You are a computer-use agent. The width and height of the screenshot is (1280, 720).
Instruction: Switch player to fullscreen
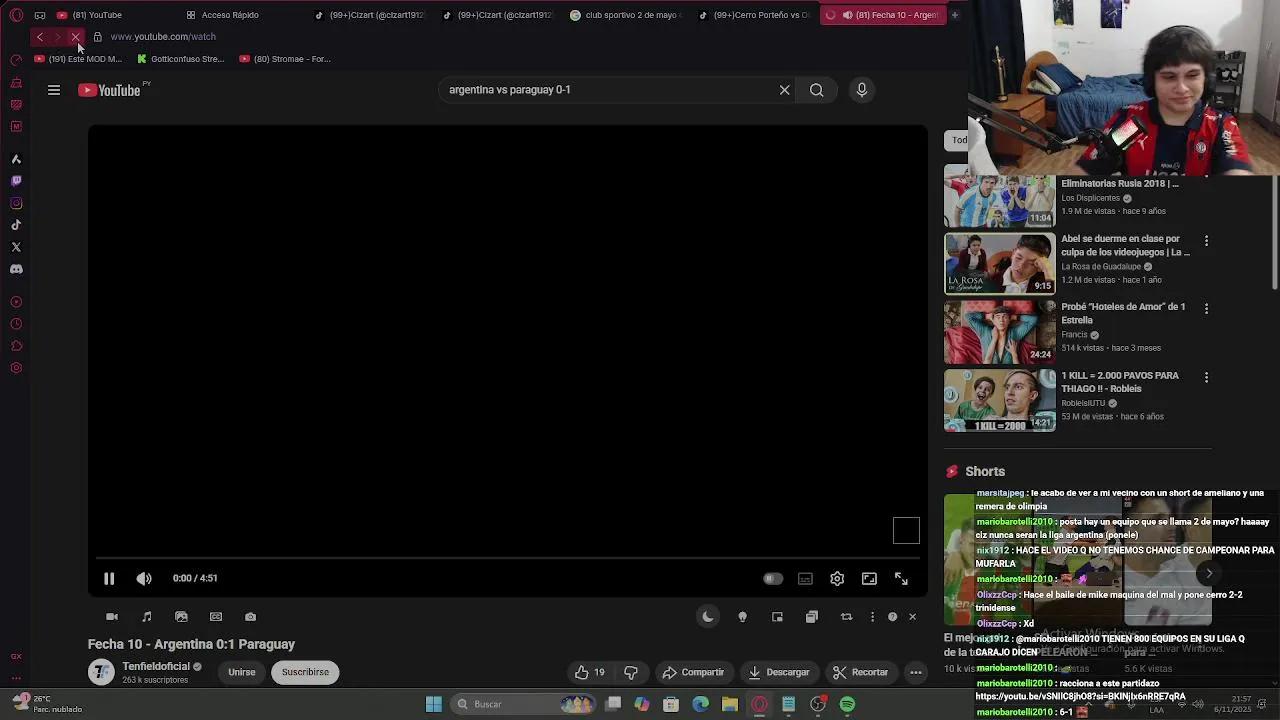[x=901, y=579]
